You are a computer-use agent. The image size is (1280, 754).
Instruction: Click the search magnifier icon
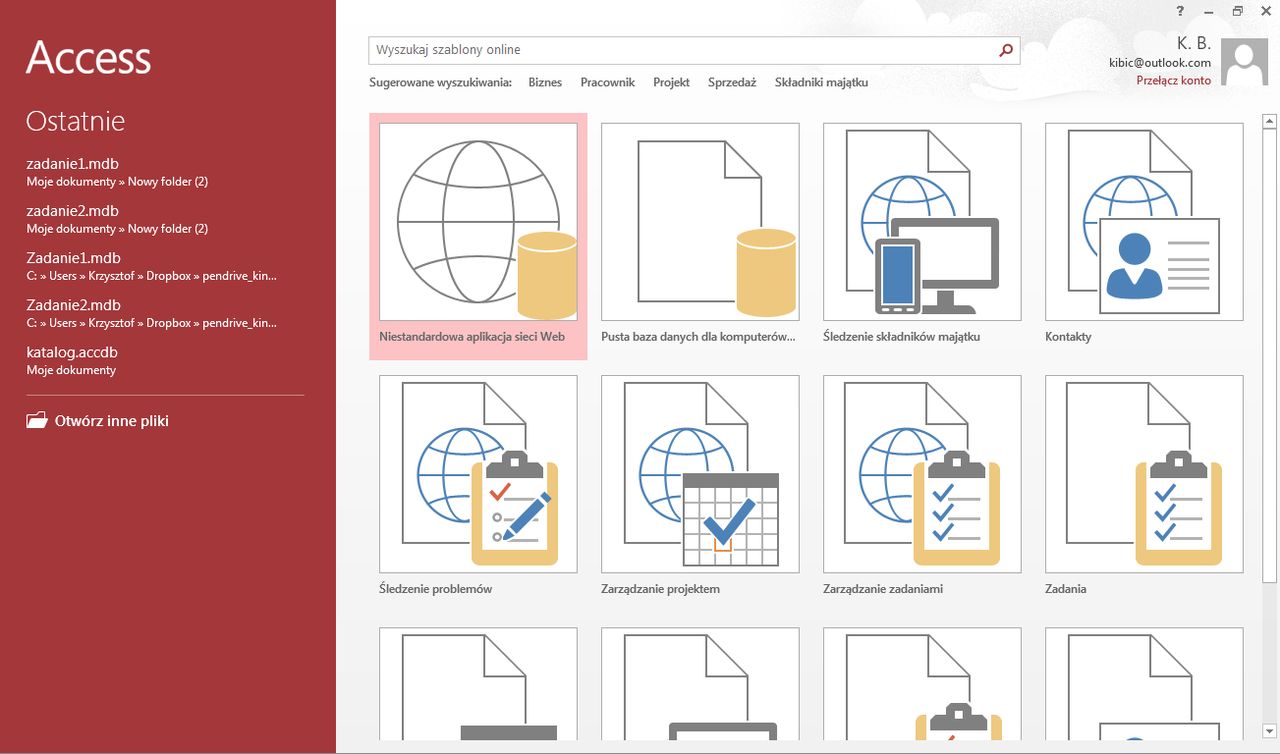[x=1006, y=50]
